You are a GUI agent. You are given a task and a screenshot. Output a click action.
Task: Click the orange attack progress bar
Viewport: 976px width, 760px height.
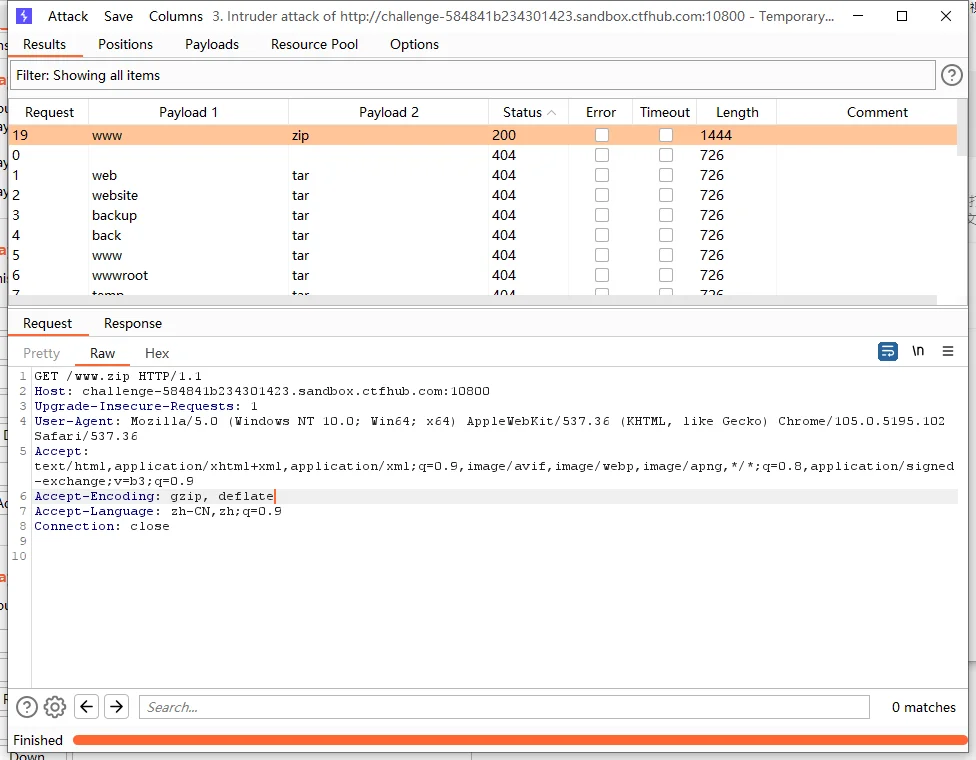pyautogui.click(x=520, y=740)
